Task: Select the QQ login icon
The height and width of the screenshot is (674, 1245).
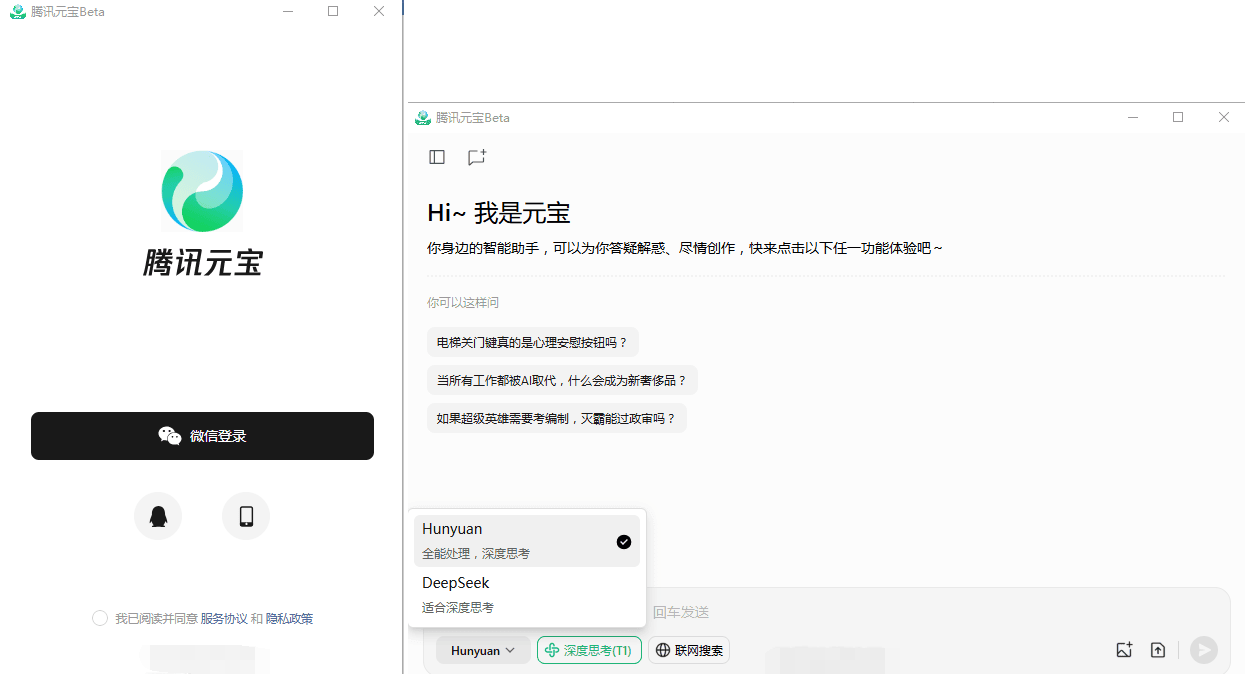Action: pyautogui.click(x=158, y=516)
